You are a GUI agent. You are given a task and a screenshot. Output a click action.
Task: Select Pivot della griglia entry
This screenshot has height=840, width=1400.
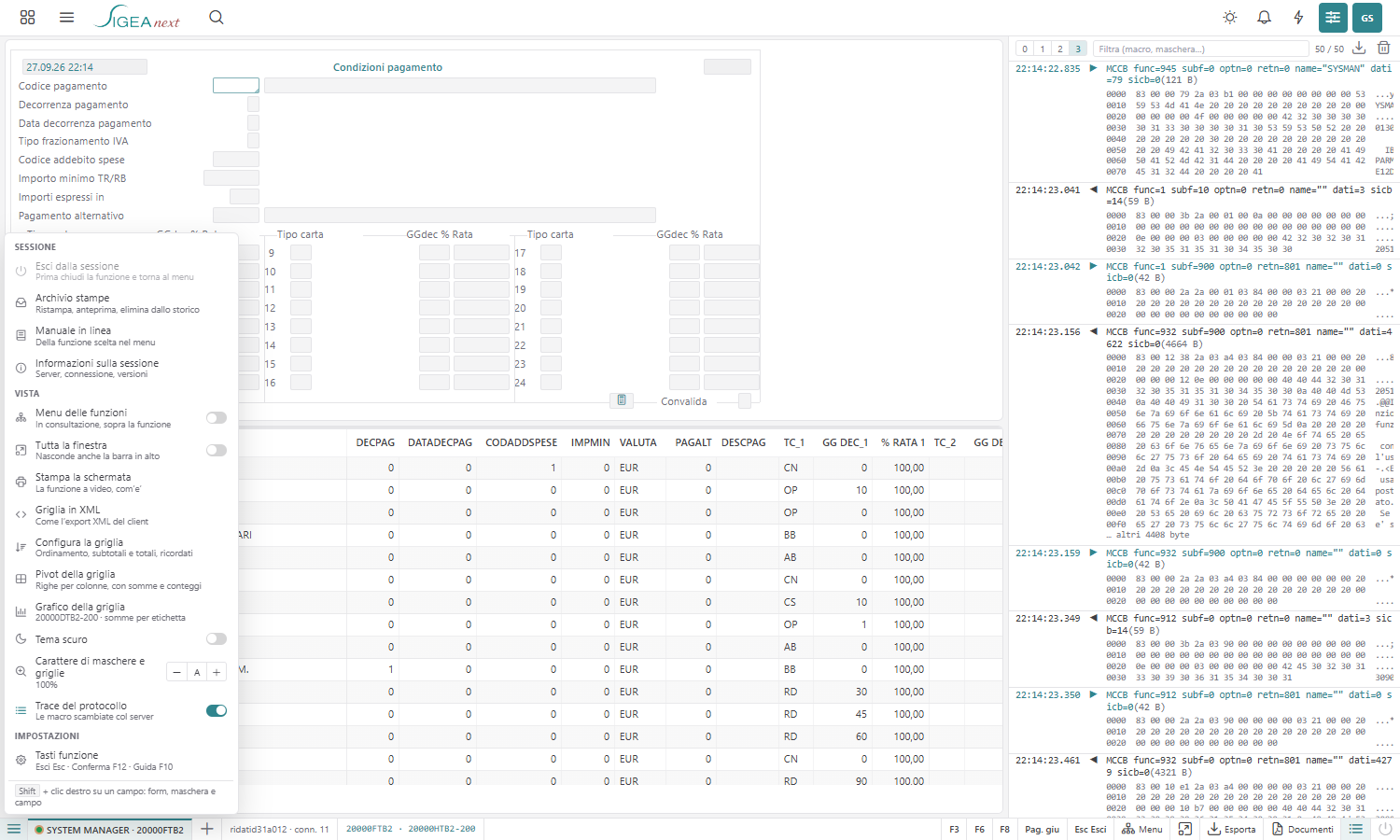click(x=119, y=580)
